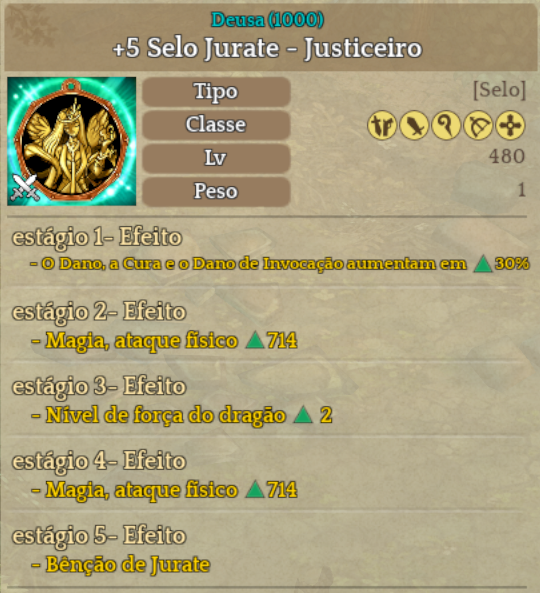Viewport: 540px width, 593px height.
Task: Click the Jurate seal item thumbnail
Action: [x=71, y=141]
